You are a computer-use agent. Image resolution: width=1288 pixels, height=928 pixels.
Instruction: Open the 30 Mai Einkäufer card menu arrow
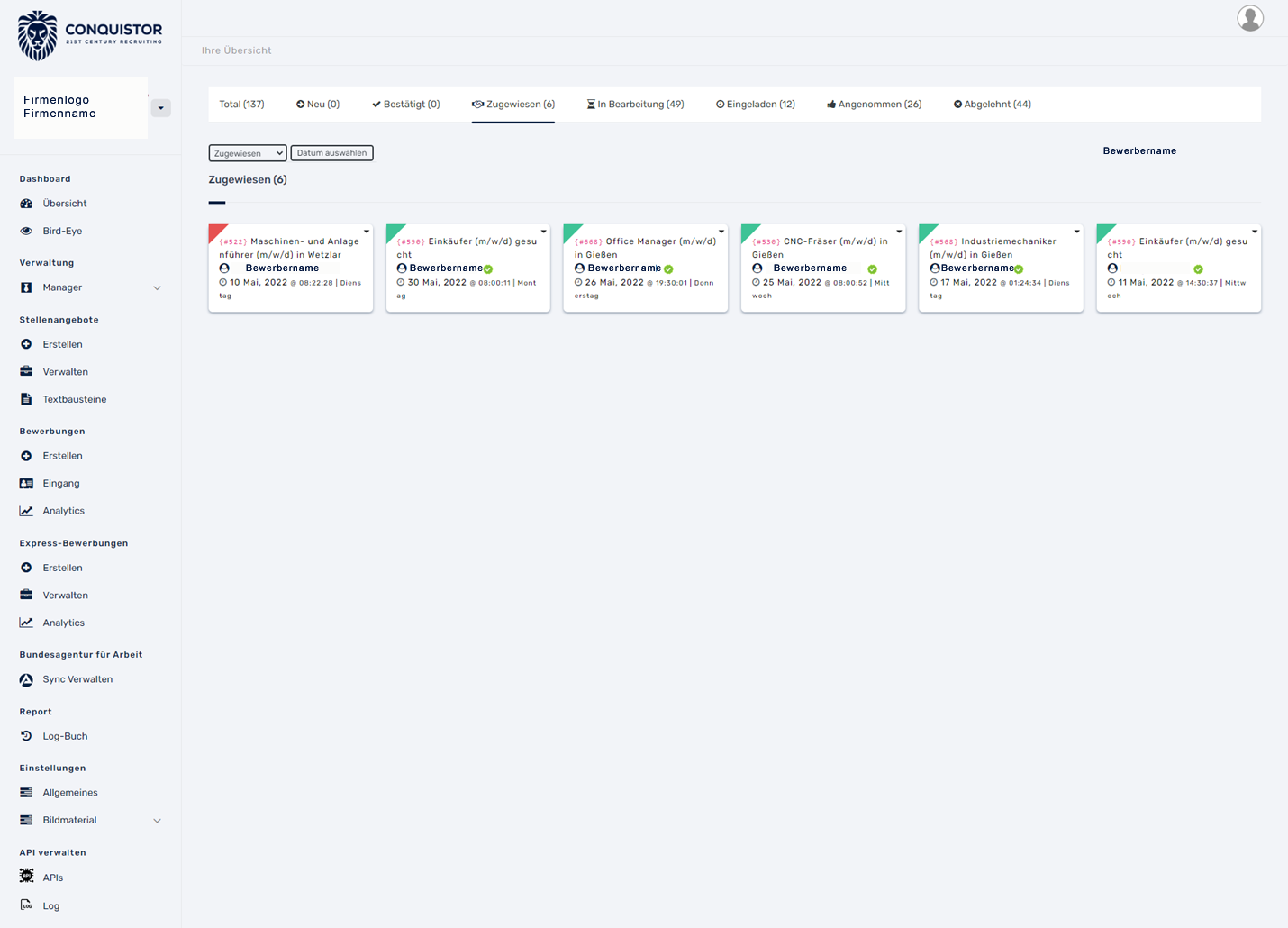click(544, 232)
